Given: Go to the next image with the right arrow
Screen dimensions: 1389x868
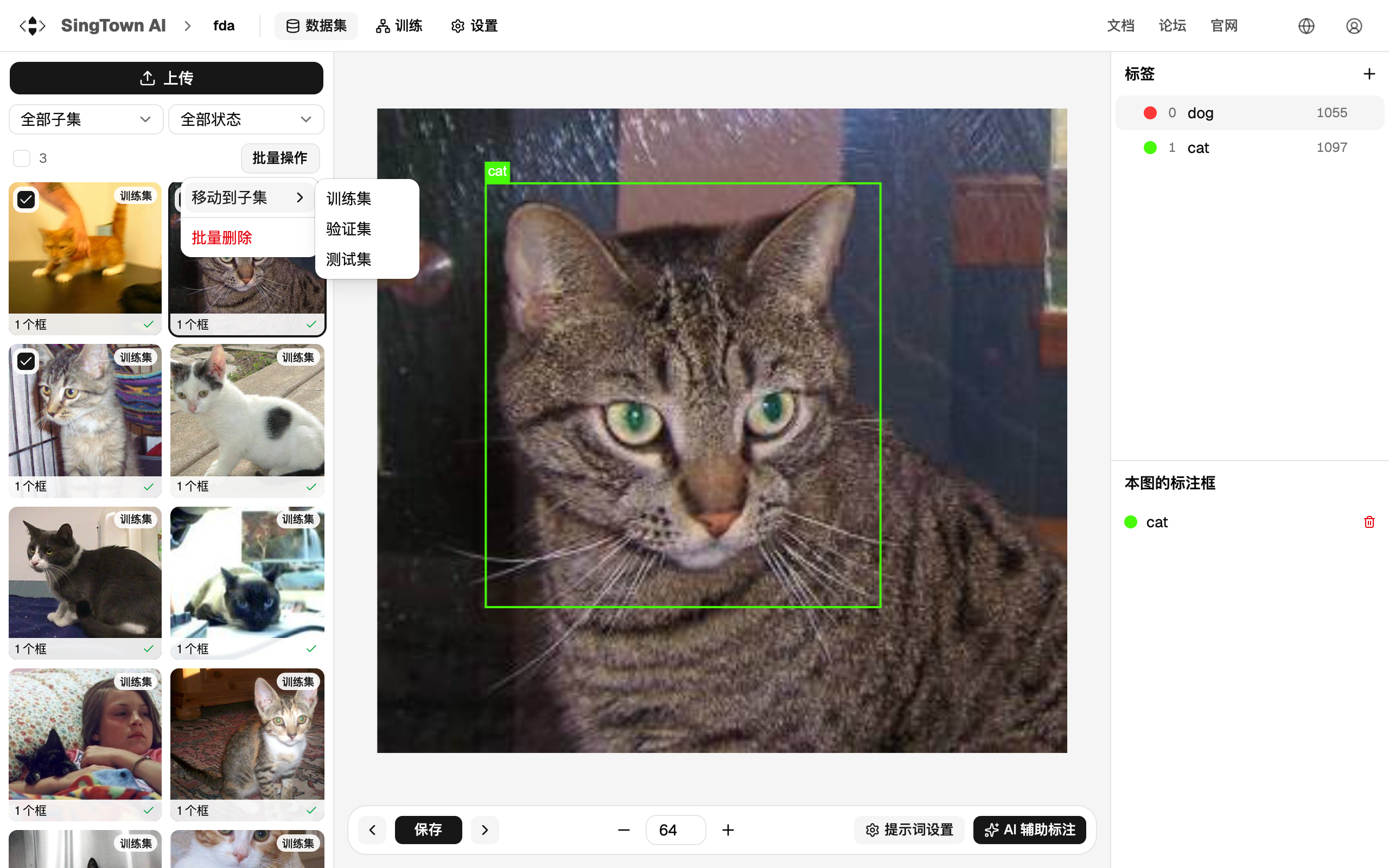Looking at the screenshot, I should 485,829.
